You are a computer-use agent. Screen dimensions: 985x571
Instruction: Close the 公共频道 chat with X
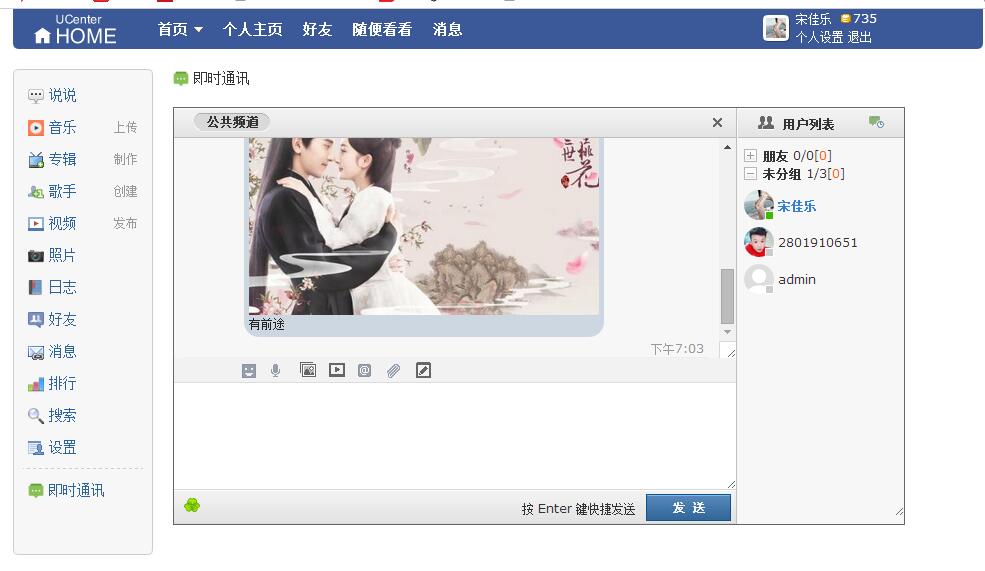(x=717, y=122)
